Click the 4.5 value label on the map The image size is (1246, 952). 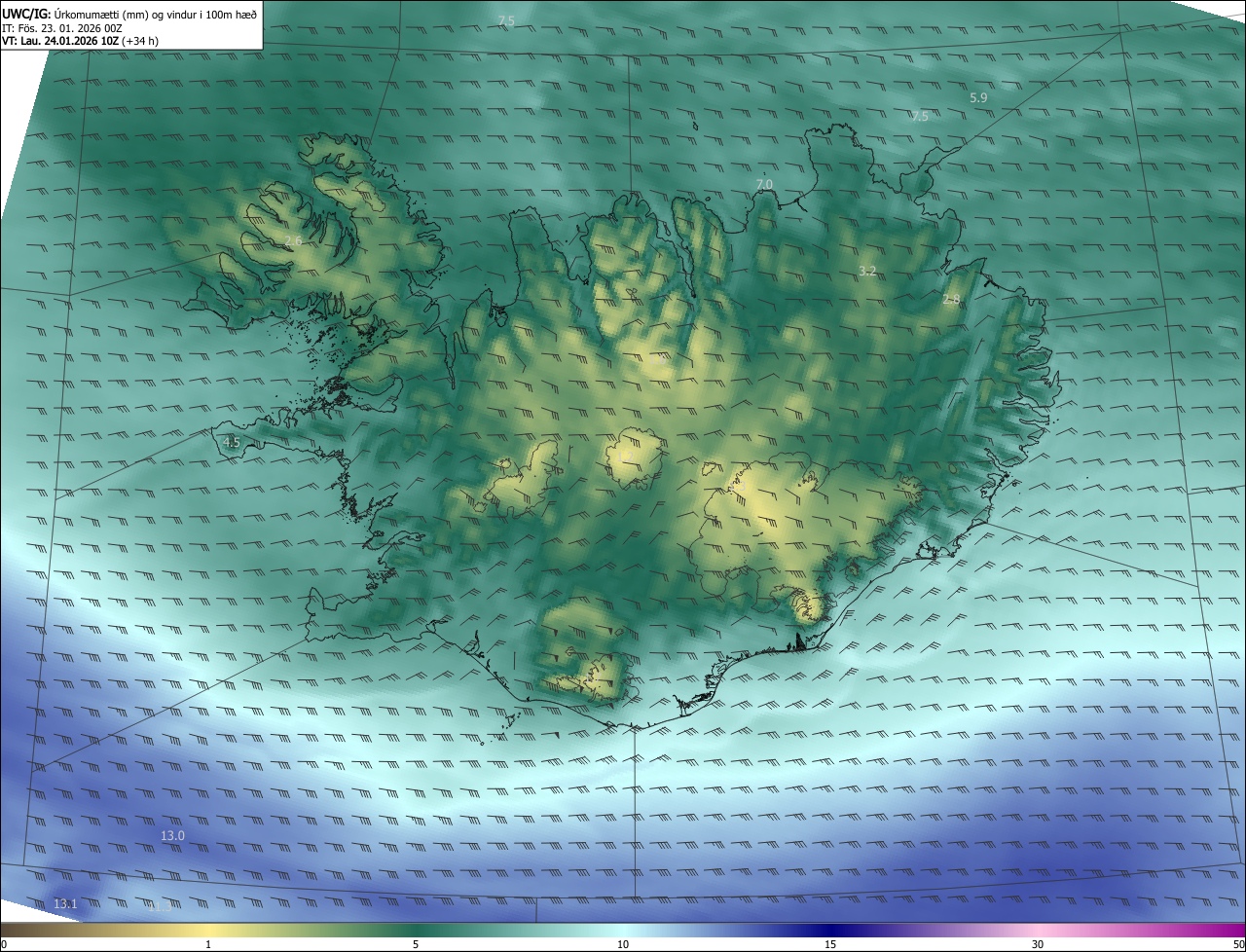coord(232,442)
